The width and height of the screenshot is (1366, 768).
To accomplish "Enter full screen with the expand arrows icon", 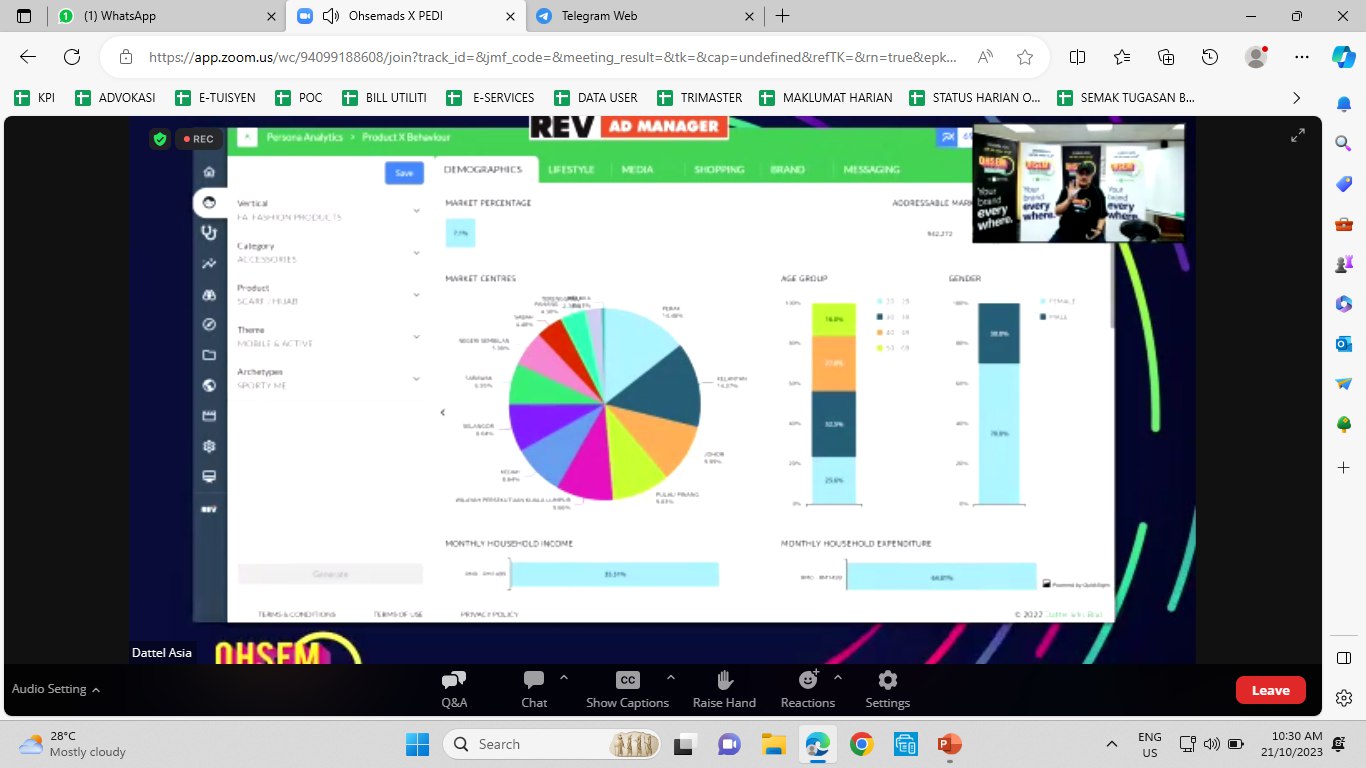I will [x=1298, y=135].
